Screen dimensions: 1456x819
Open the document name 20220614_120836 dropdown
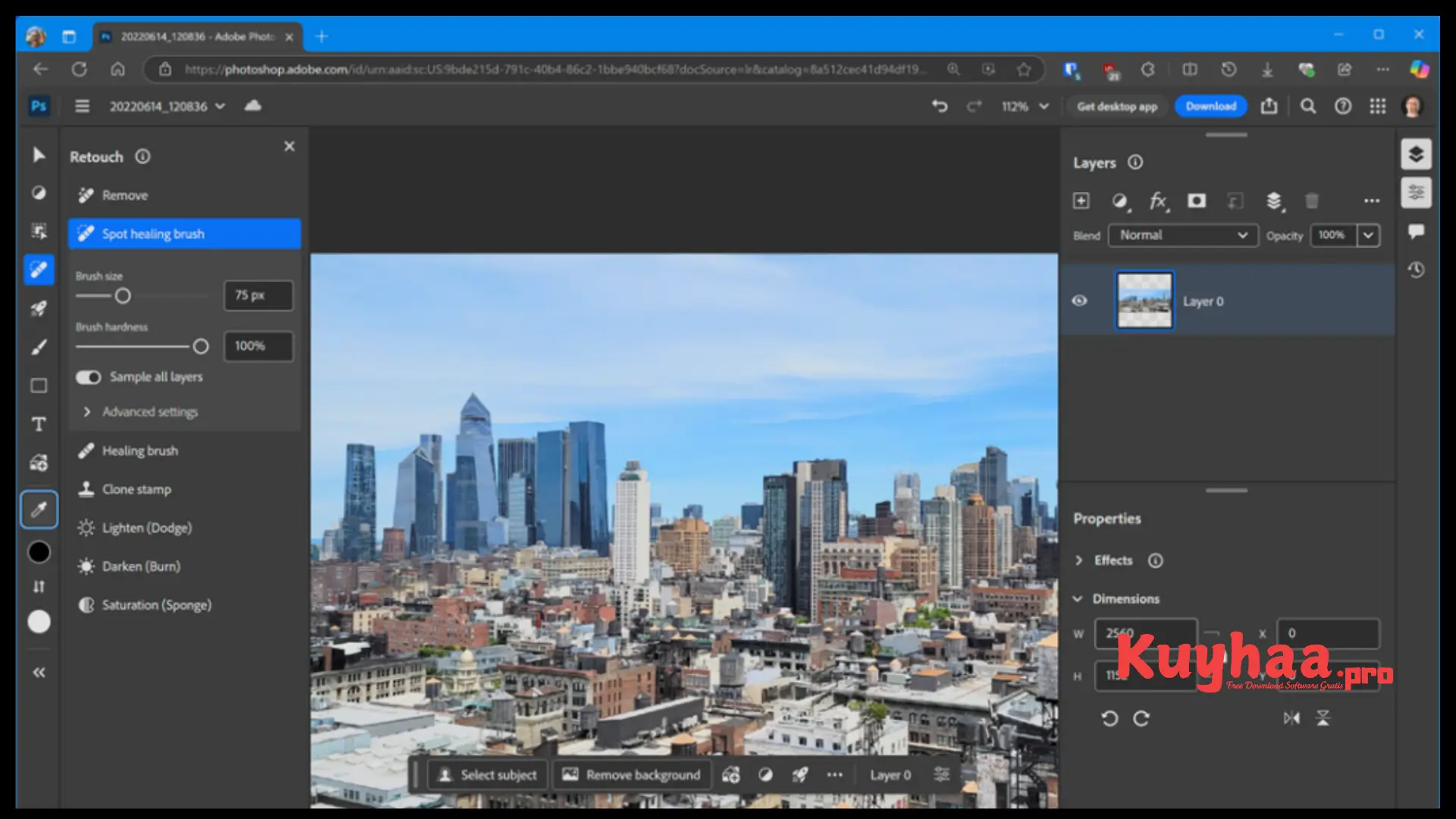click(x=168, y=106)
